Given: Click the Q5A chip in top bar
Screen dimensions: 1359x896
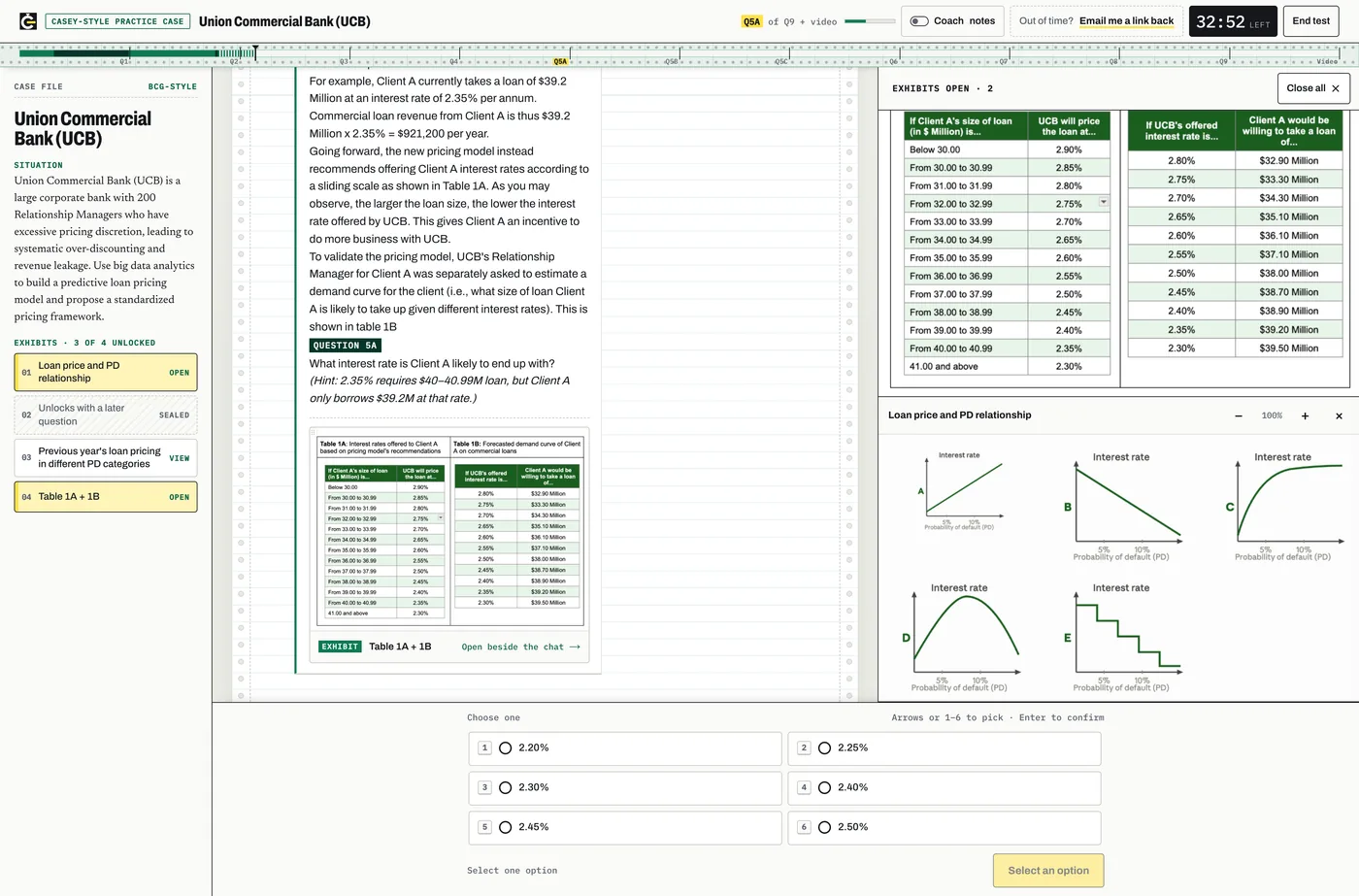Looking at the screenshot, I should tap(752, 21).
